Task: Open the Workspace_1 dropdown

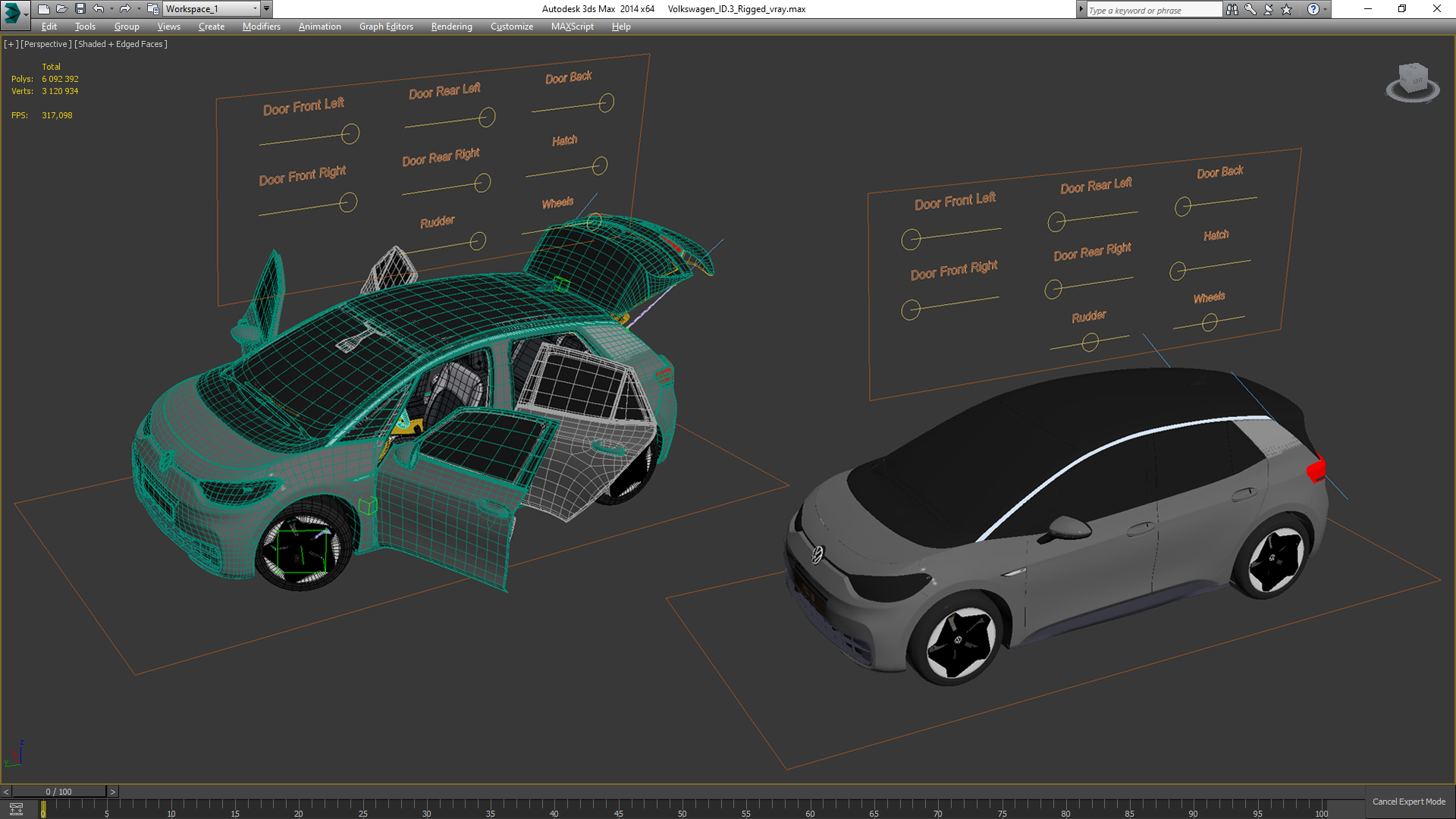Action: [x=212, y=9]
